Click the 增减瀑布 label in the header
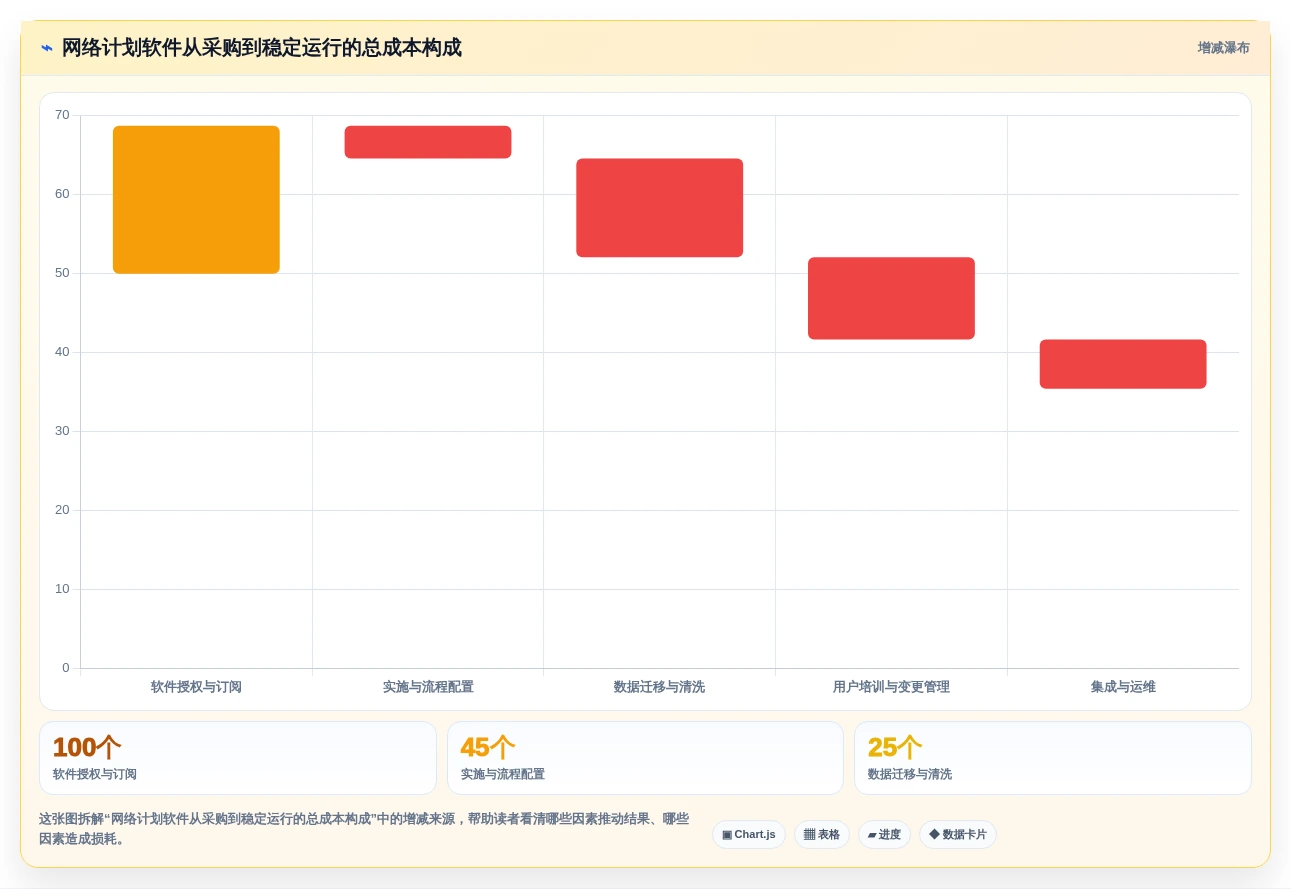The height and width of the screenshot is (889, 1291). click(1223, 48)
